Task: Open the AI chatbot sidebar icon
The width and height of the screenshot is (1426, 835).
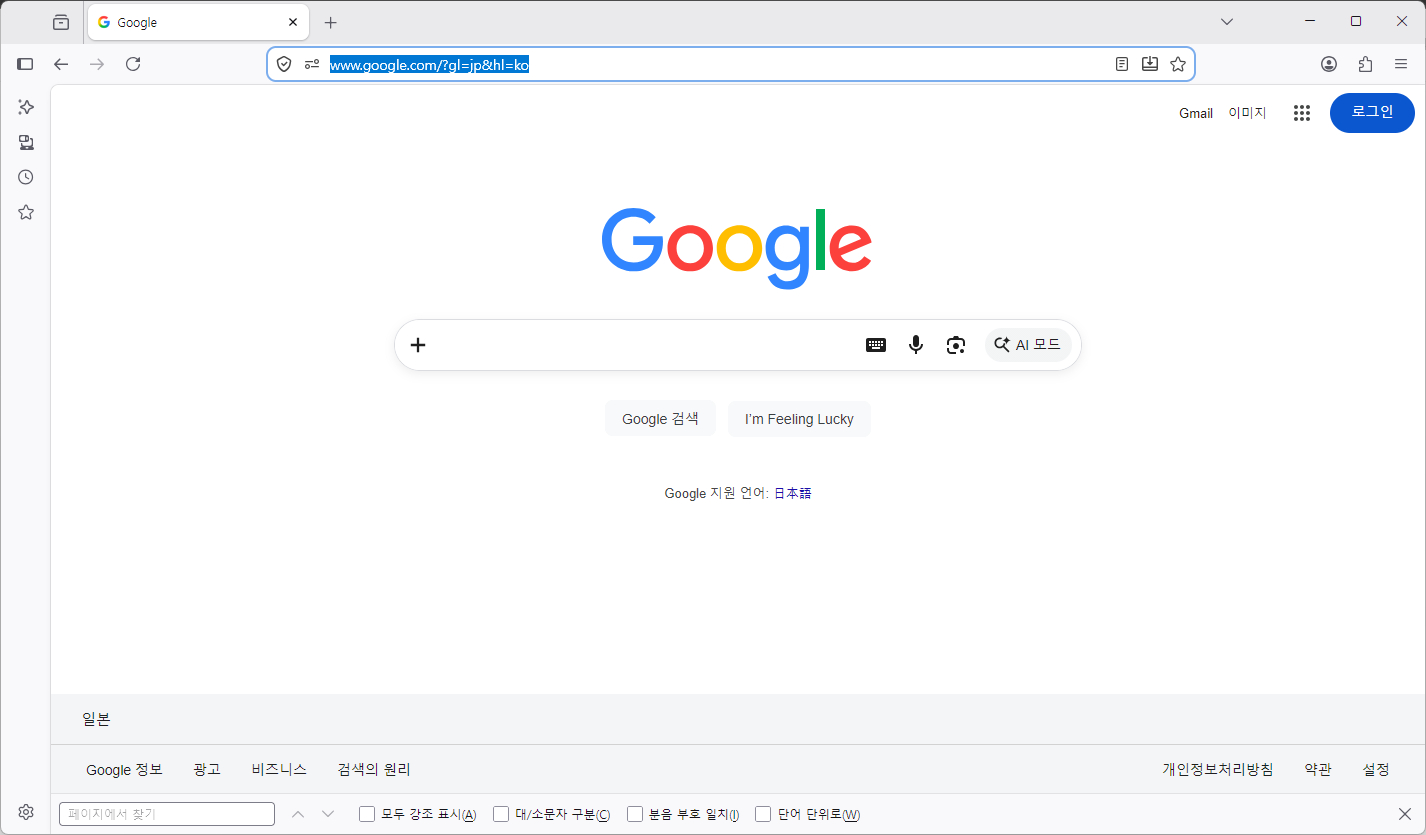Action: click(x=26, y=107)
